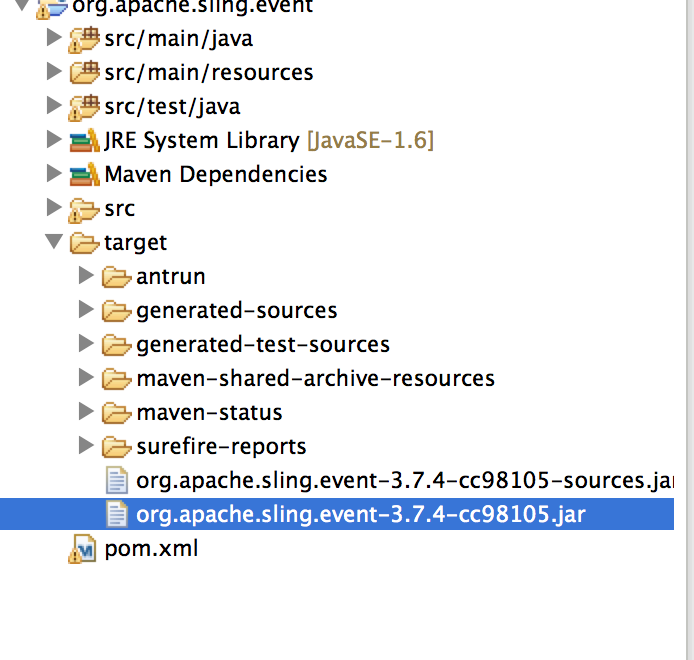Screen dimensions: 694x660
Task: Click the src/main/resources package folder icon
Action: [x=85, y=73]
